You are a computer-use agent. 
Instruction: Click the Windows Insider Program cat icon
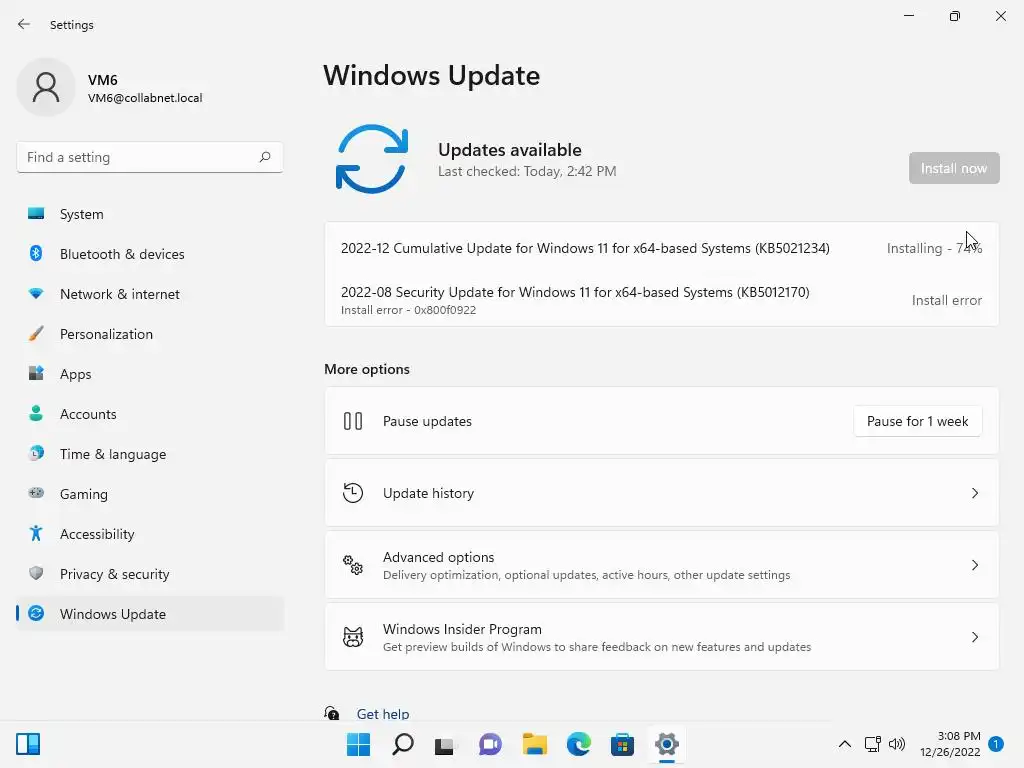[x=353, y=637]
